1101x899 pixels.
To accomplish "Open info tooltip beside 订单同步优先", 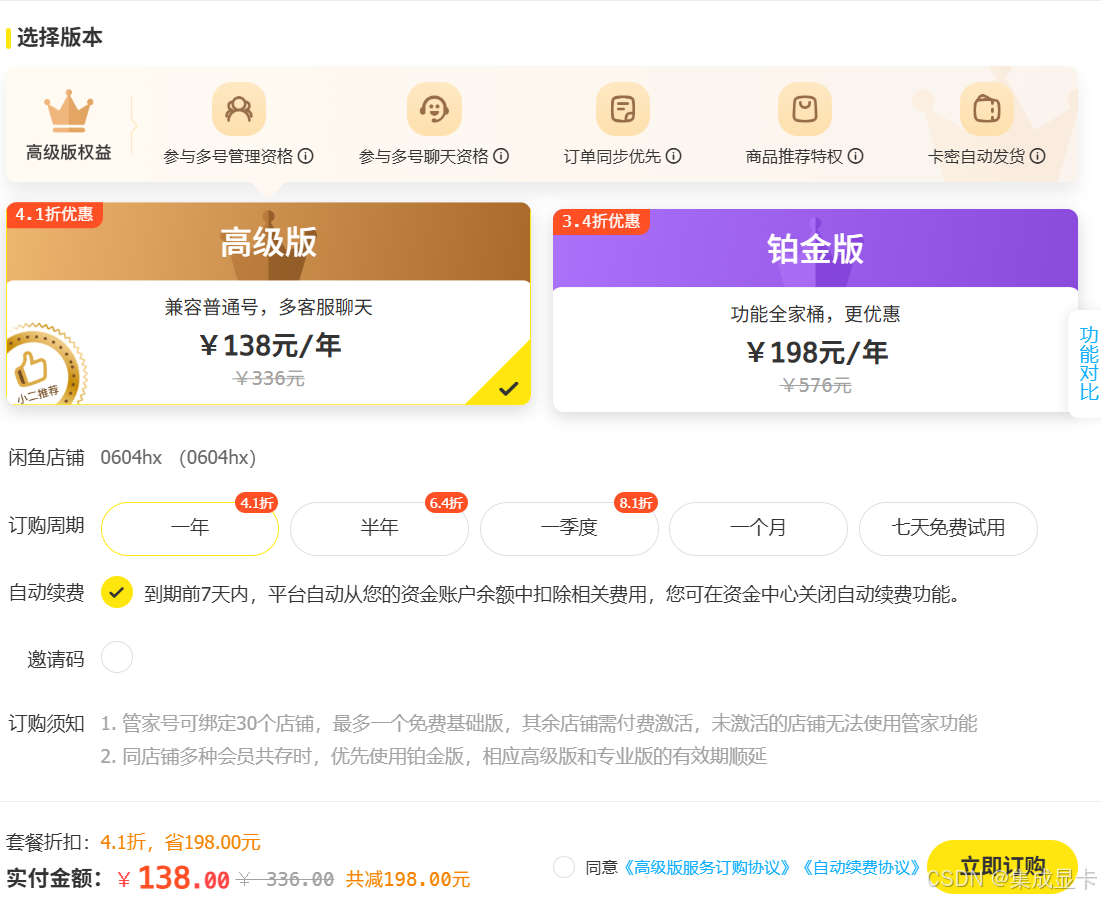I will [673, 156].
